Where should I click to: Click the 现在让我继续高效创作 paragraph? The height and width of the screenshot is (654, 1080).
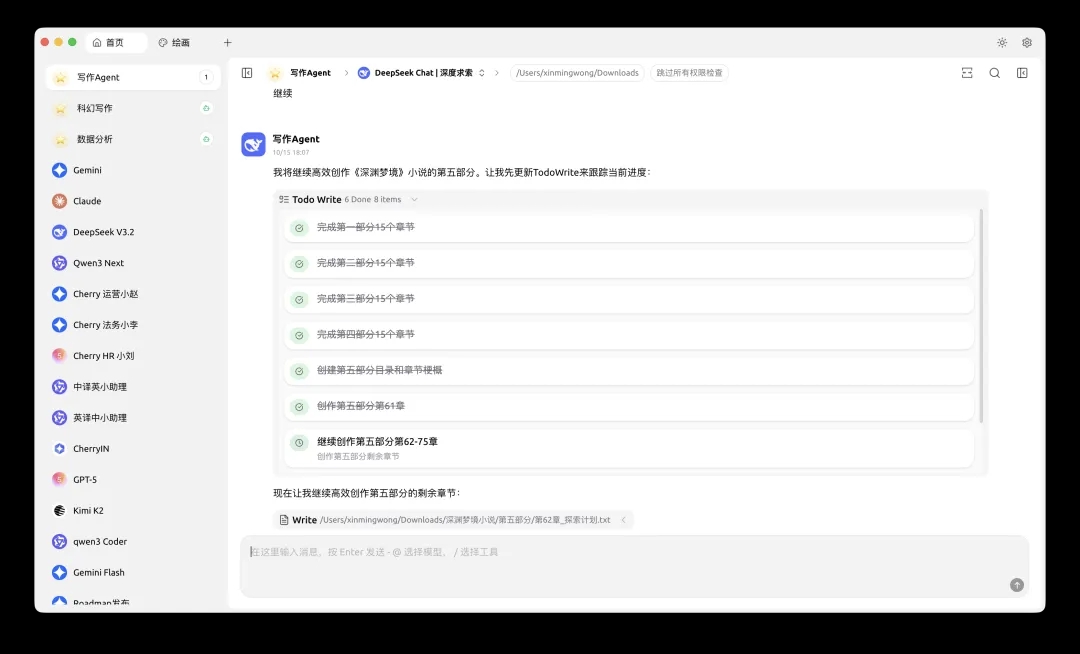[x=366, y=494]
